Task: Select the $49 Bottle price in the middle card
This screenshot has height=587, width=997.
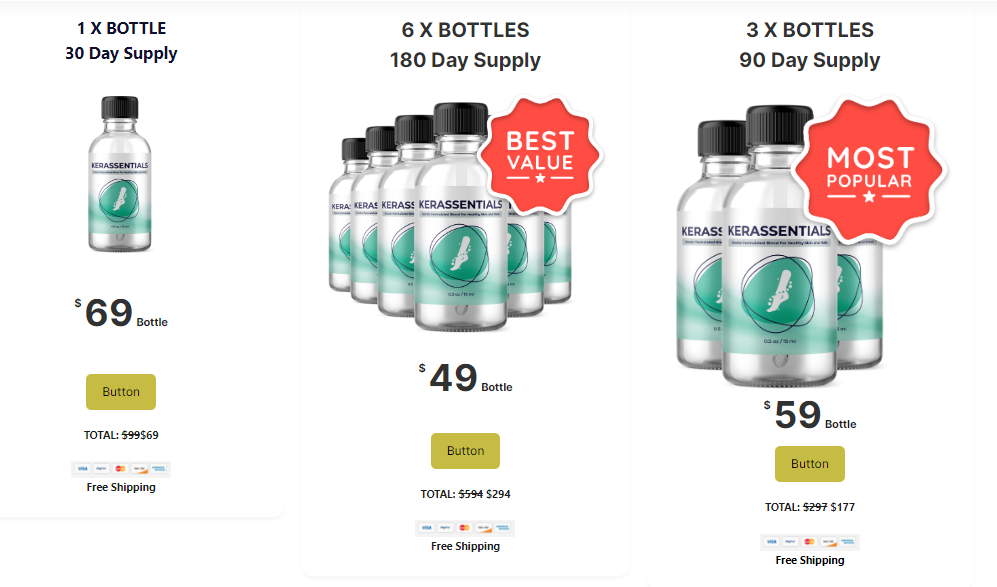Action: (x=465, y=377)
